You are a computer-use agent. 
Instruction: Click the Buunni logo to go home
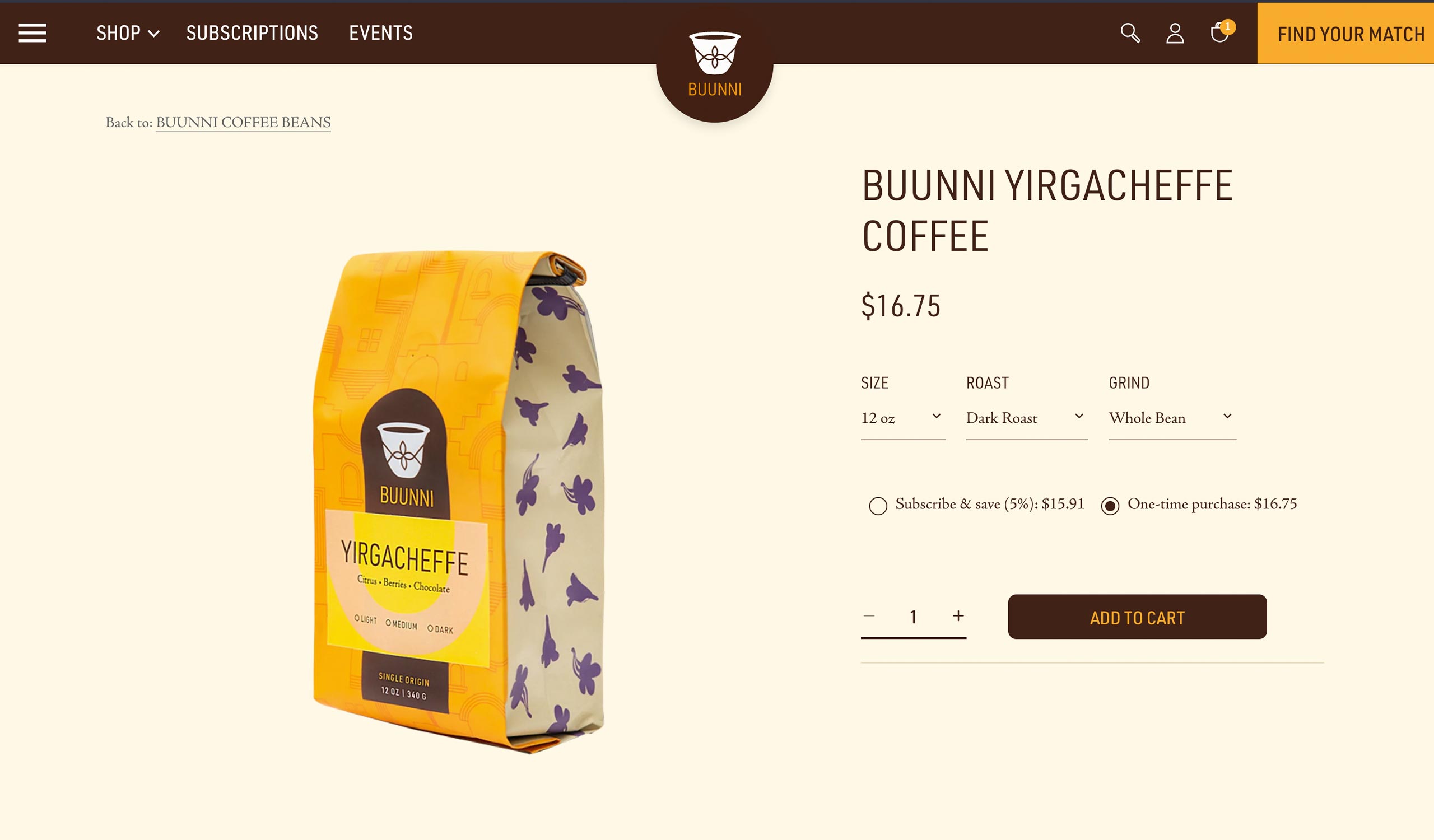pyautogui.click(x=715, y=64)
